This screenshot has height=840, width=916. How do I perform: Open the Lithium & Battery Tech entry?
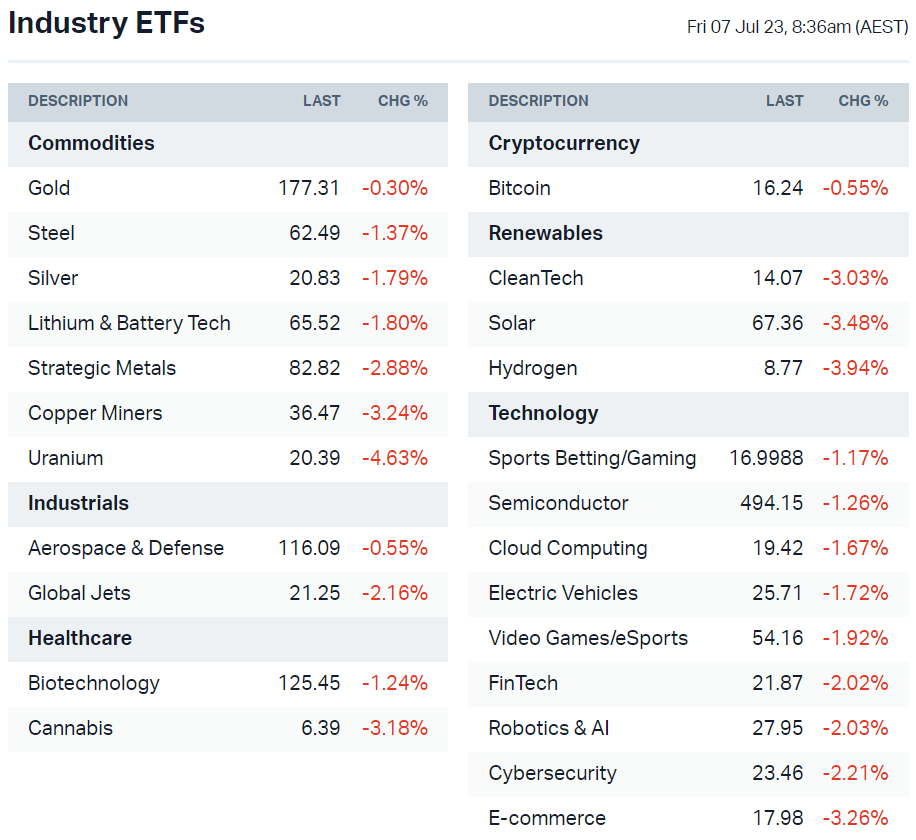tap(129, 323)
